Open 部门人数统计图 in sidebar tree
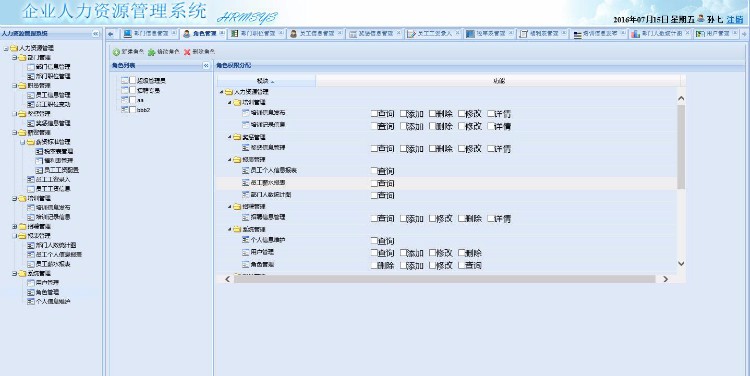750x376 pixels. pyautogui.click(x=56, y=245)
